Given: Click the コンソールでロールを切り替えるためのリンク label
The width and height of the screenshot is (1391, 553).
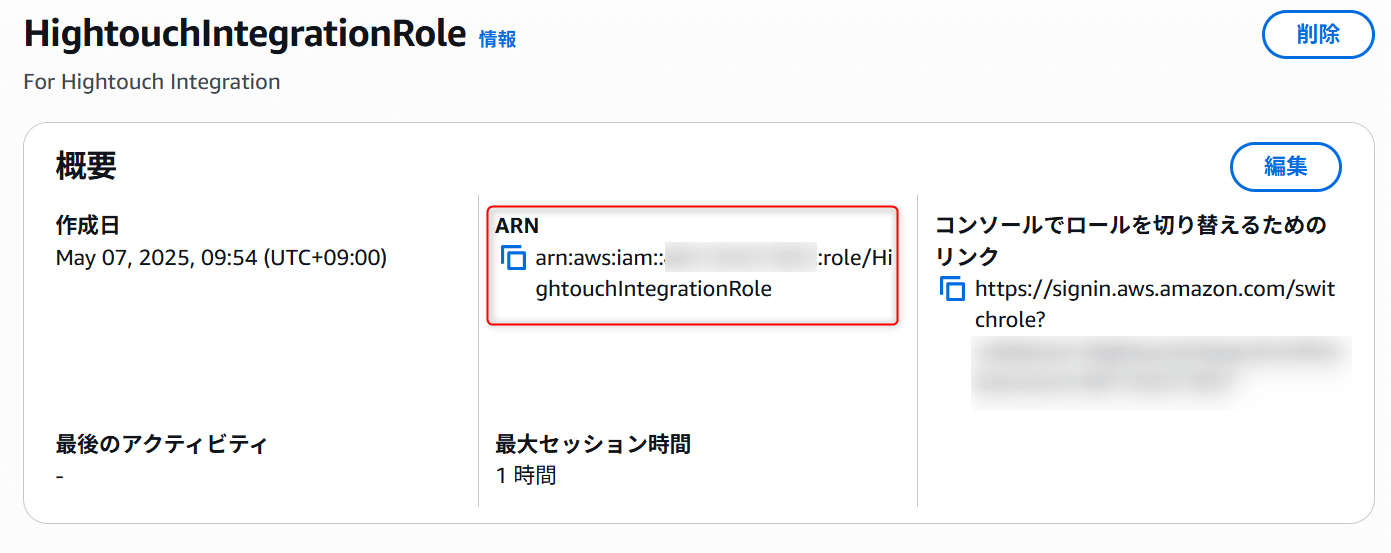Looking at the screenshot, I should pos(1131,241).
